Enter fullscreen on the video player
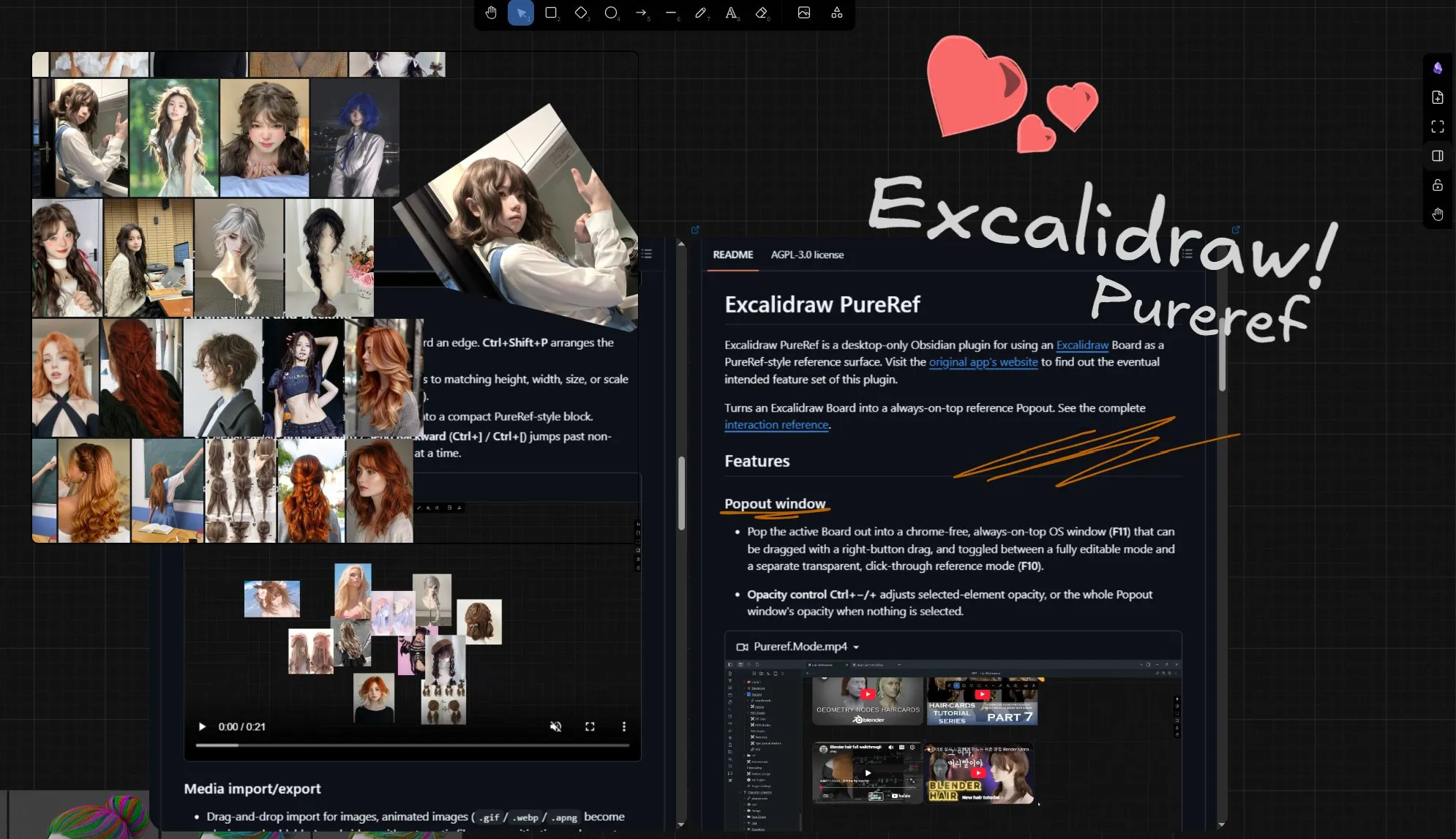The width and height of the screenshot is (1456, 839). (x=590, y=726)
